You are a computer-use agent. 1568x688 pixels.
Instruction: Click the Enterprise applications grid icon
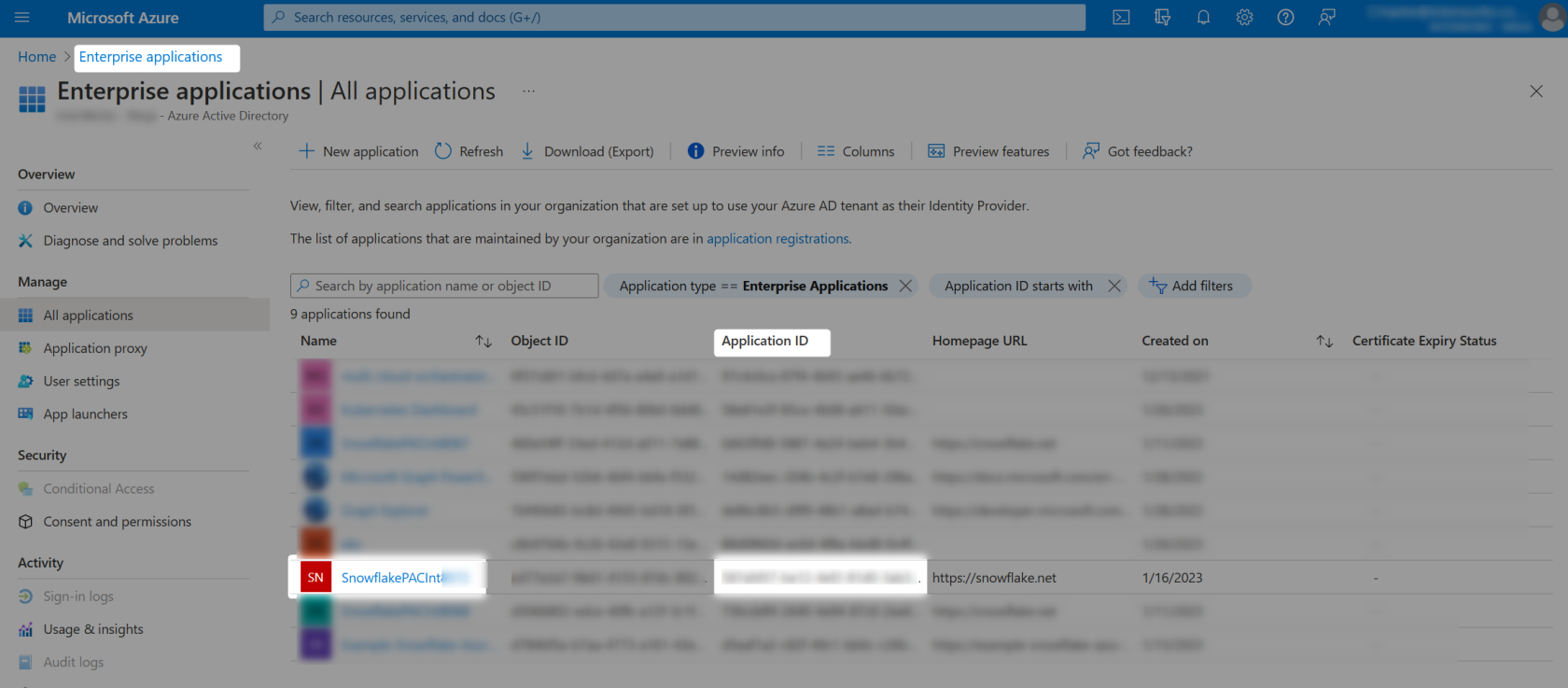[32, 99]
